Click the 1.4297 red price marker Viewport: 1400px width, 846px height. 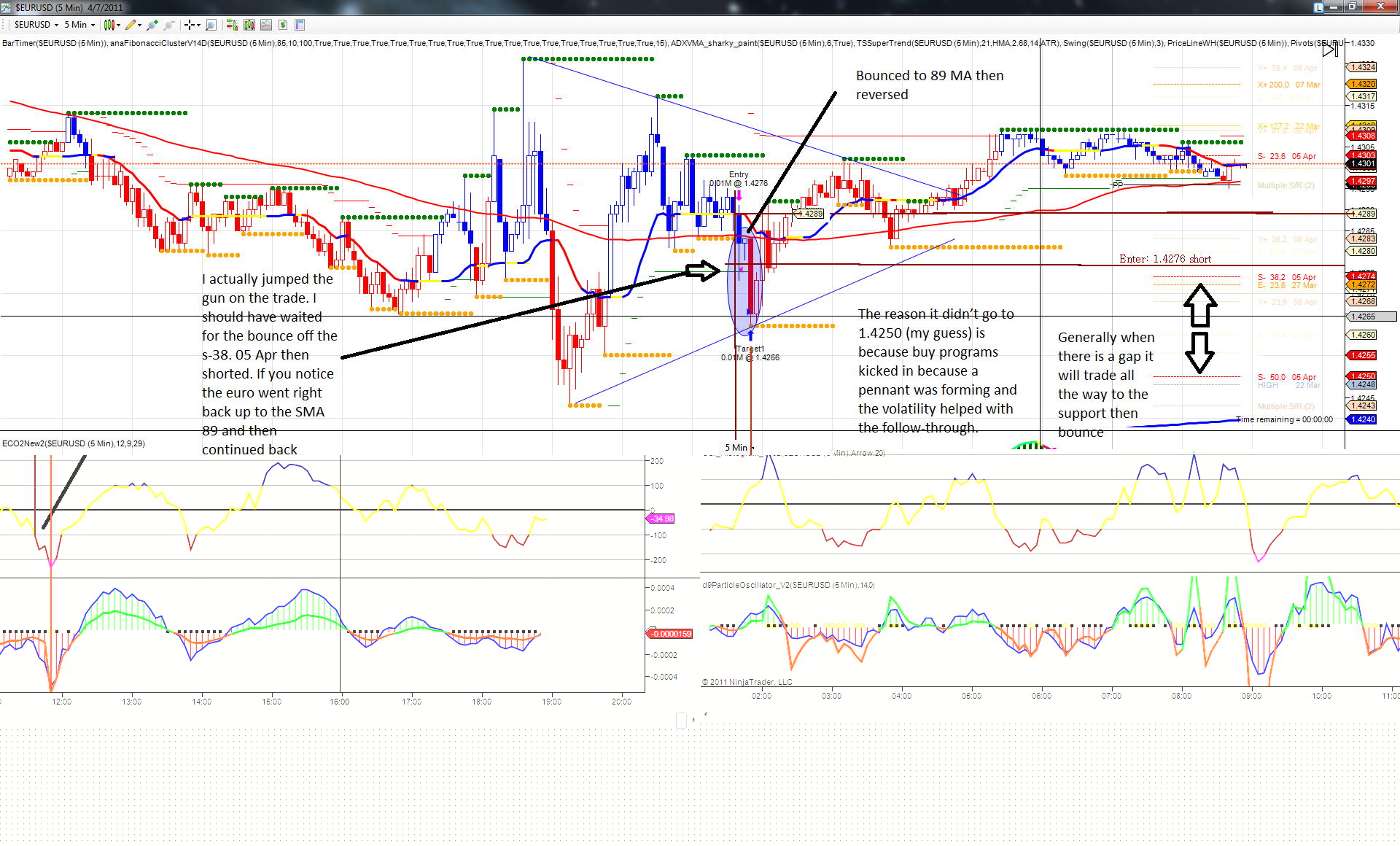[1362, 181]
